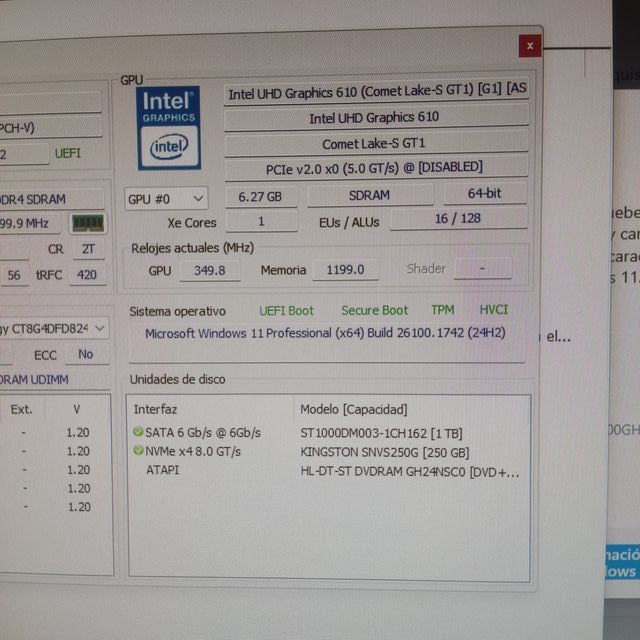This screenshot has width=640, height=640.
Task: Click the 64-bit bus width field
Action: pos(485,193)
